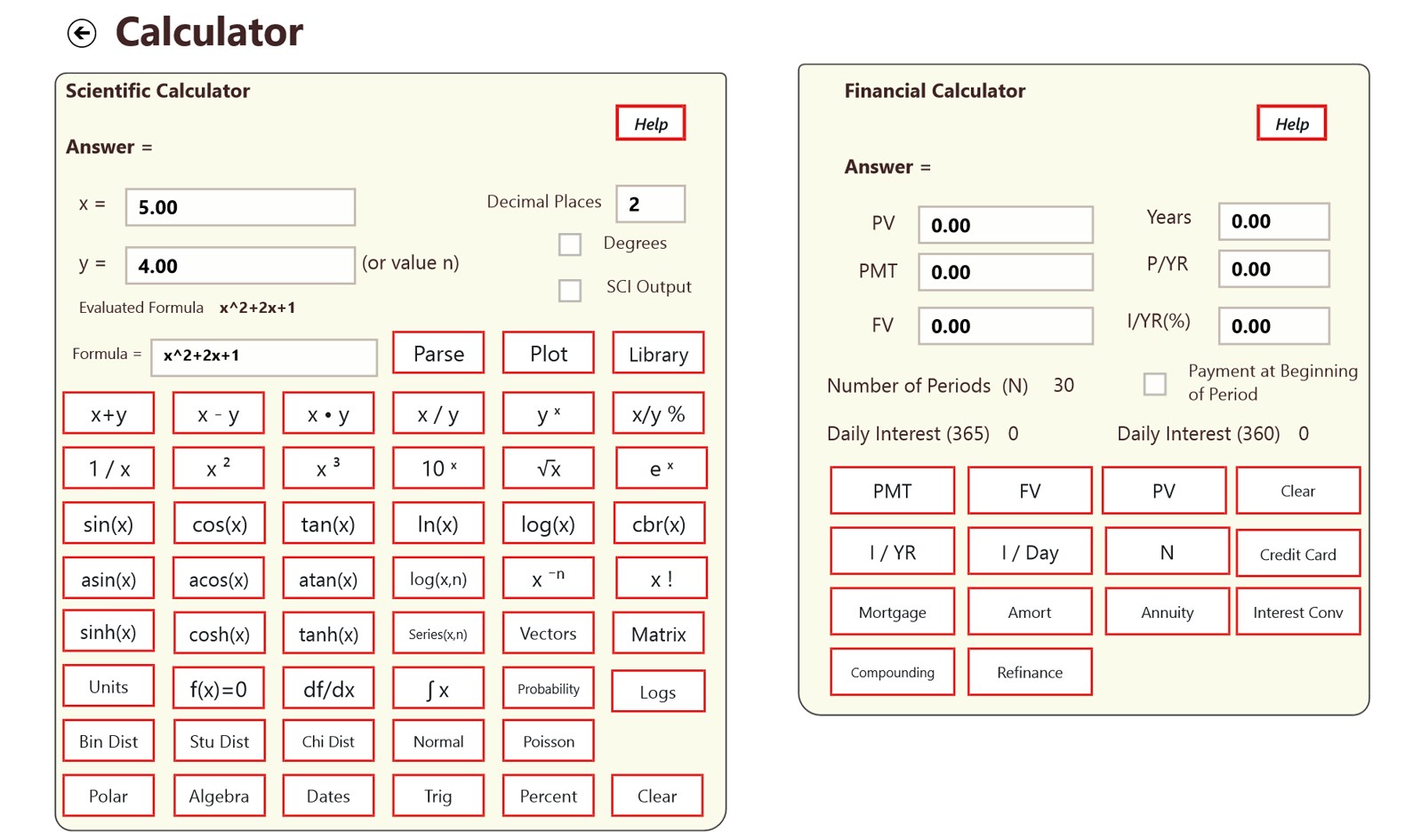The width and height of the screenshot is (1413, 840).
Task: Open the Matrix functions
Action: point(658,634)
